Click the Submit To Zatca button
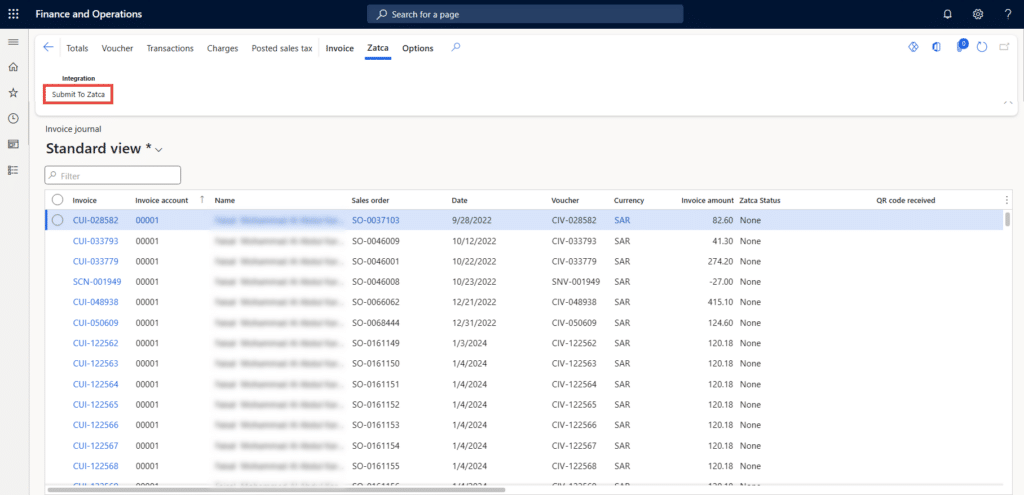This screenshot has width=1024, height=495. coord(78,95)
